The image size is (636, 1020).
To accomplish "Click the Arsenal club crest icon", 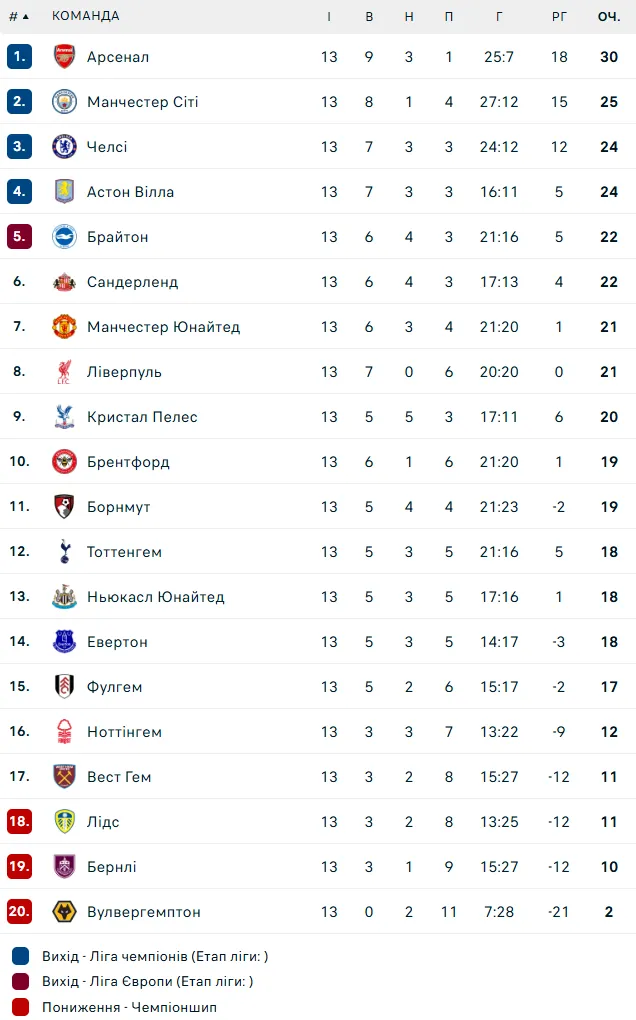I will click(x=64, y=57).
